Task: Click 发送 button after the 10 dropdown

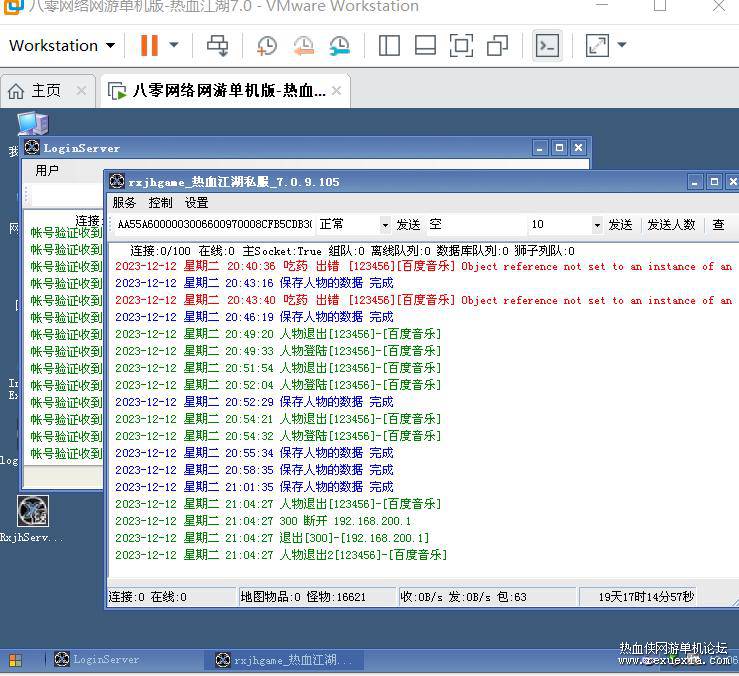Action: [620, 224]
